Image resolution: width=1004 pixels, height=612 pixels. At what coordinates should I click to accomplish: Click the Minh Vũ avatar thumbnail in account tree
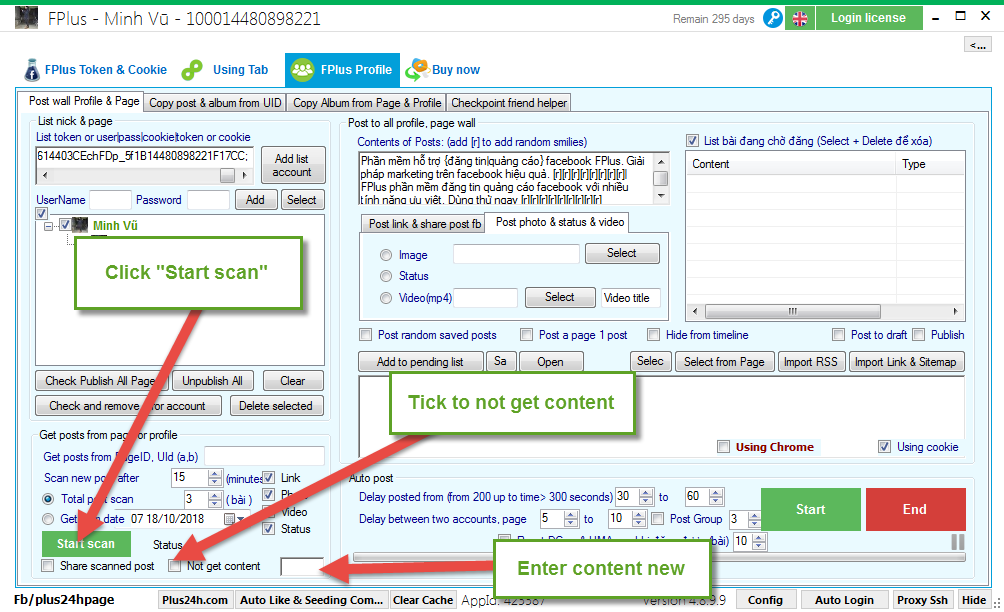point(80,225)
